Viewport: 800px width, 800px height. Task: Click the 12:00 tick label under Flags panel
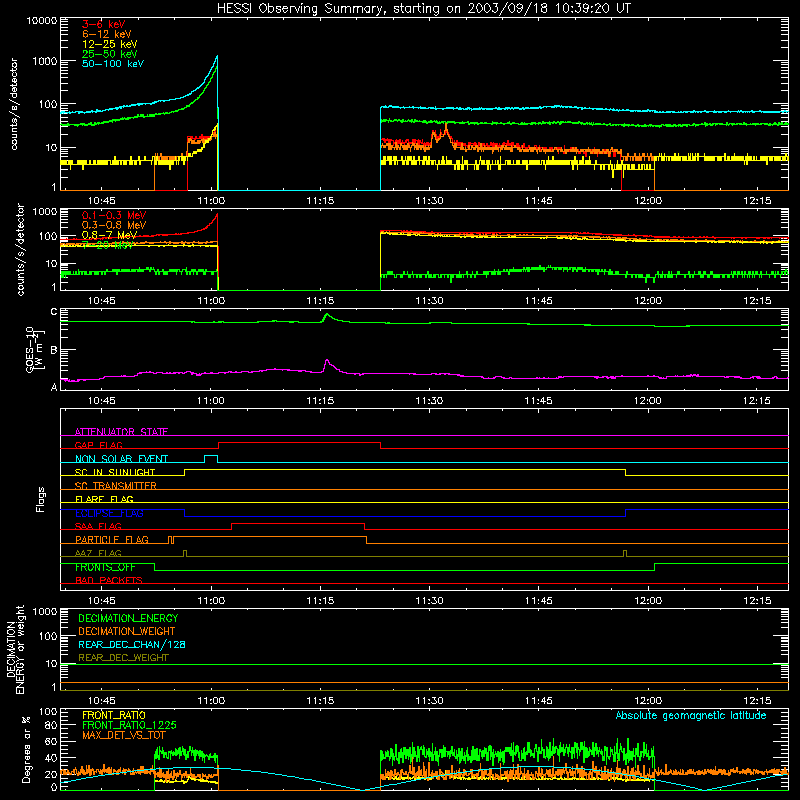(x=648, y=601)
